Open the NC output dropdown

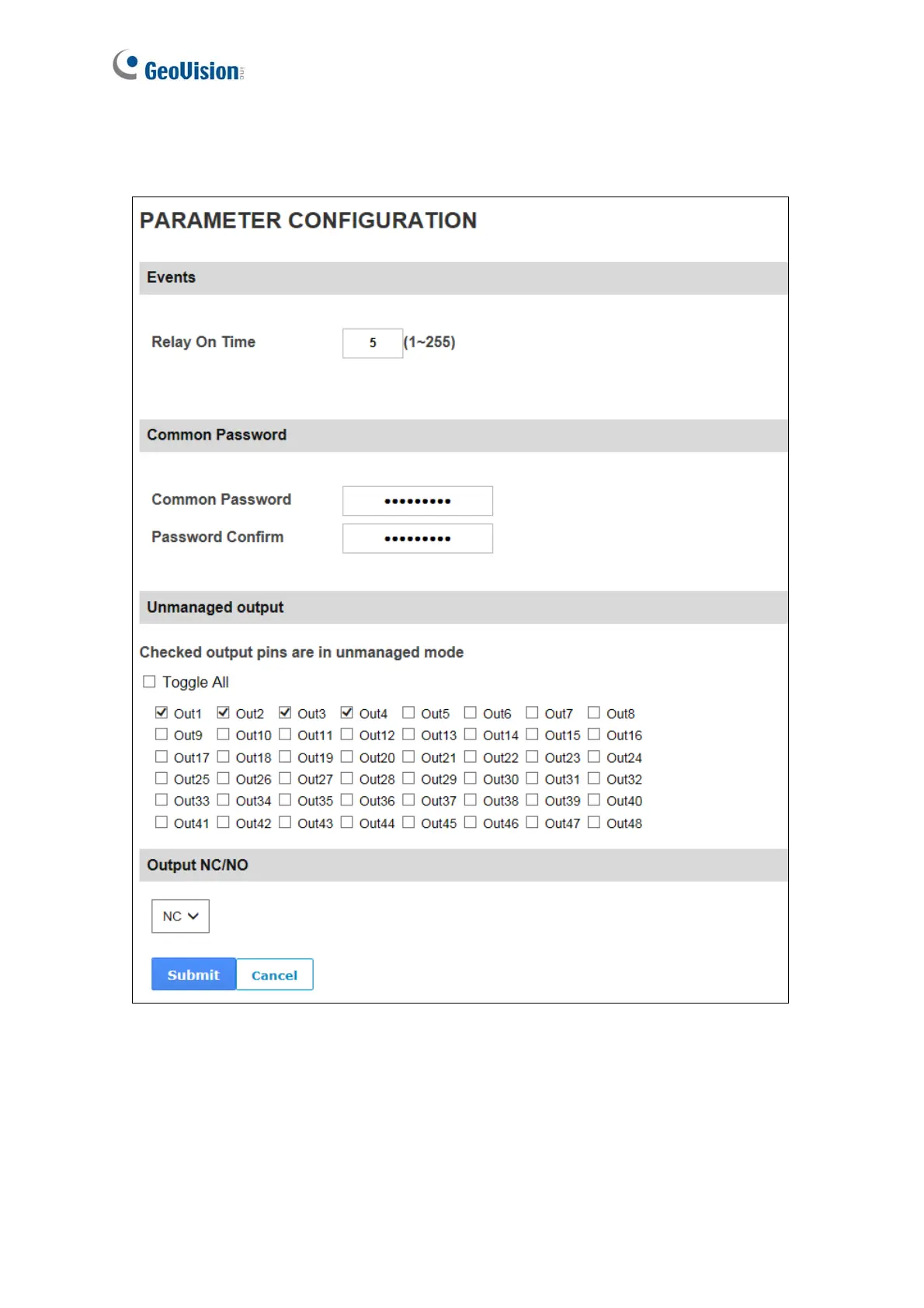(x=180, y=917)
